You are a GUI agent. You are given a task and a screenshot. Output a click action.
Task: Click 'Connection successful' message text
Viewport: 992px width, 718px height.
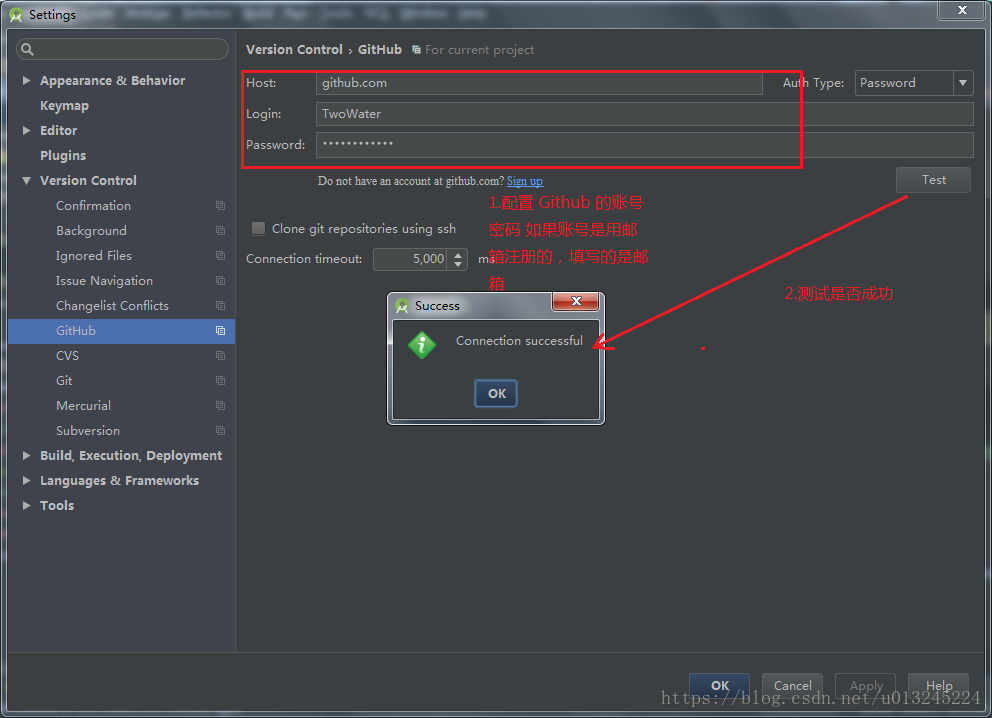[519, 340]
